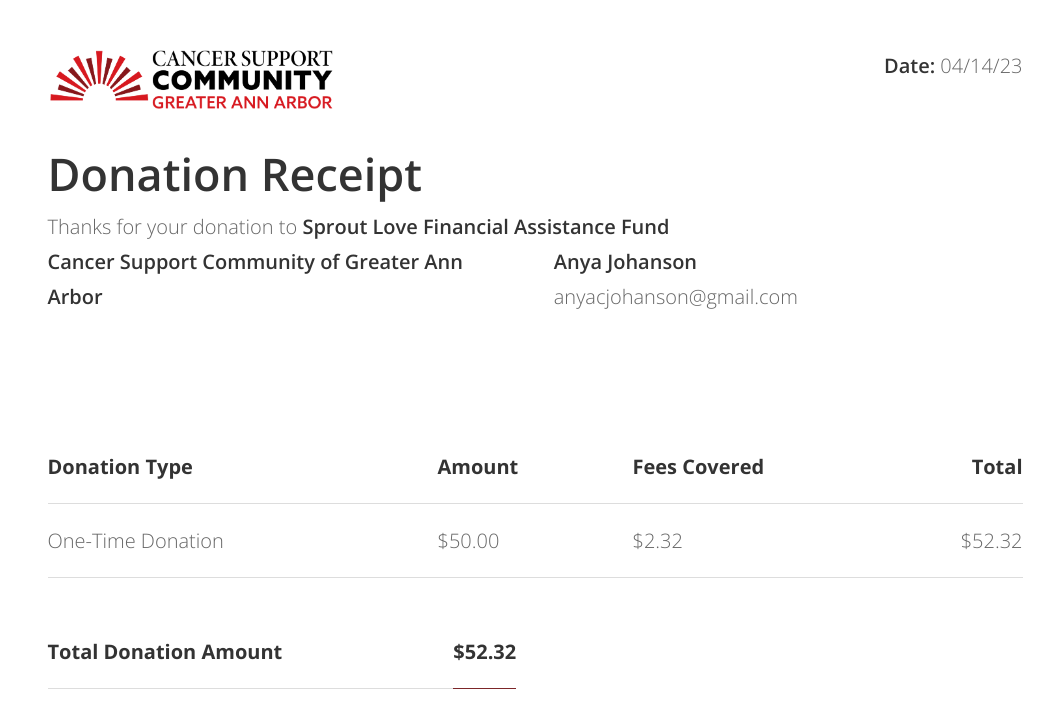Click the Cancer Support Community sunburst logo

pyautogui.click(x=96, y=78)
